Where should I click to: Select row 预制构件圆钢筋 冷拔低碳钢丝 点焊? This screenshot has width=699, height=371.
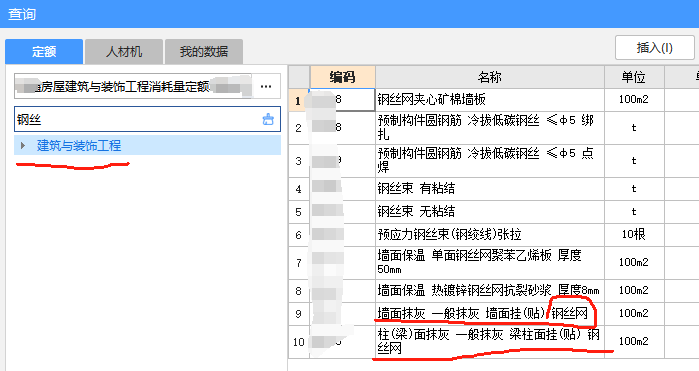click(490, 161)
